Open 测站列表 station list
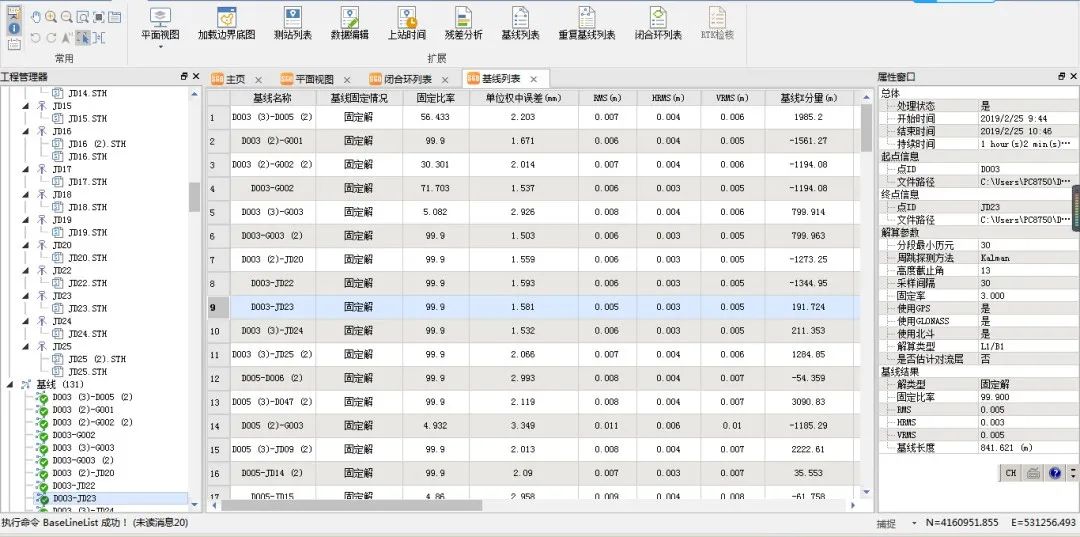 pyautogui.click(x=293, y=24)
